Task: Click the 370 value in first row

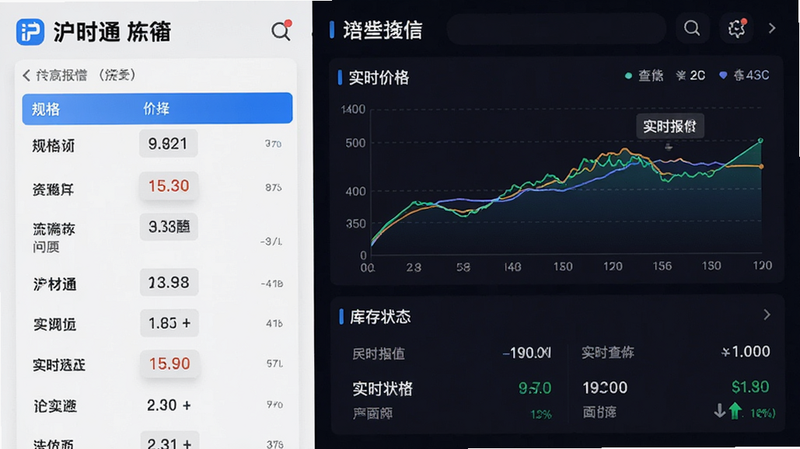Action: point(273,144)
